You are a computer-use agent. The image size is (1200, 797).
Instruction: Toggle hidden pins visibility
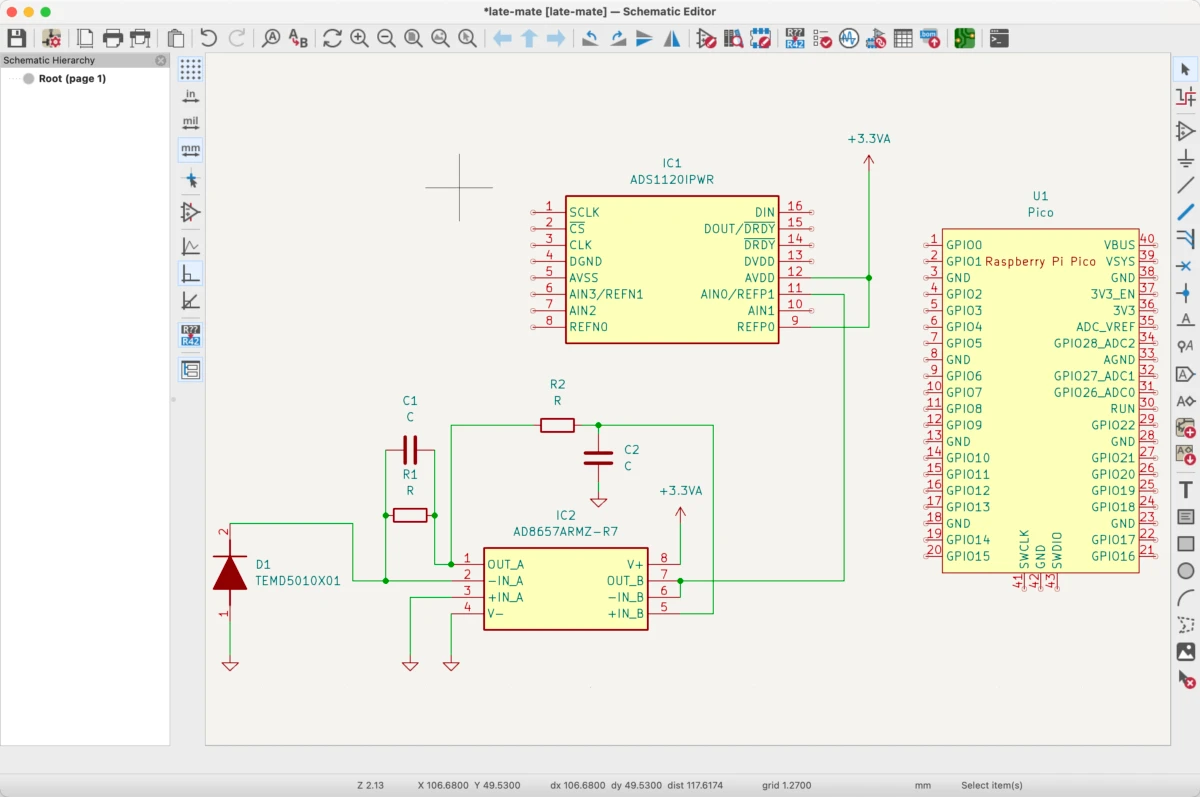[x=190, y=212]
